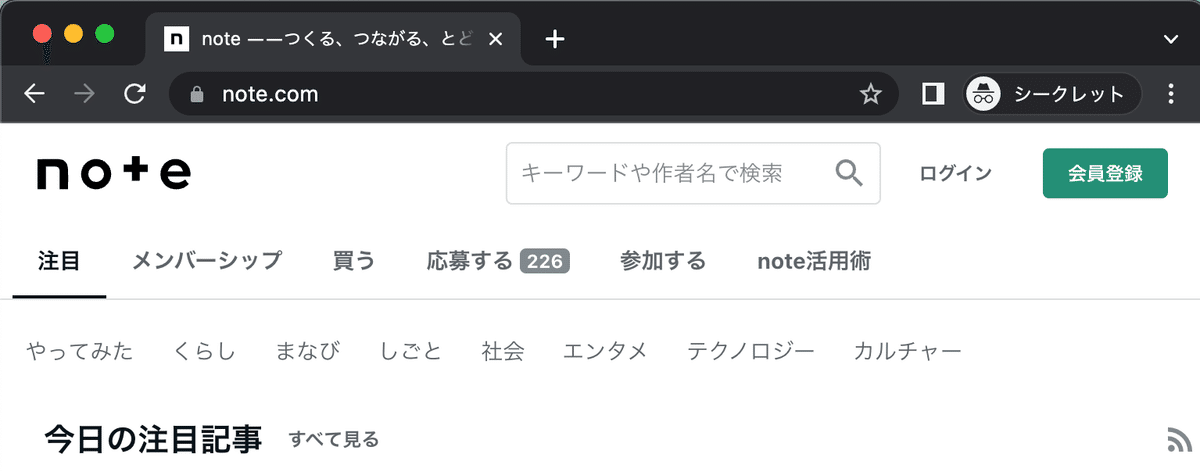The image size is (1200, 471).
Task: Close the note browser tab
Action: [497, 39]
